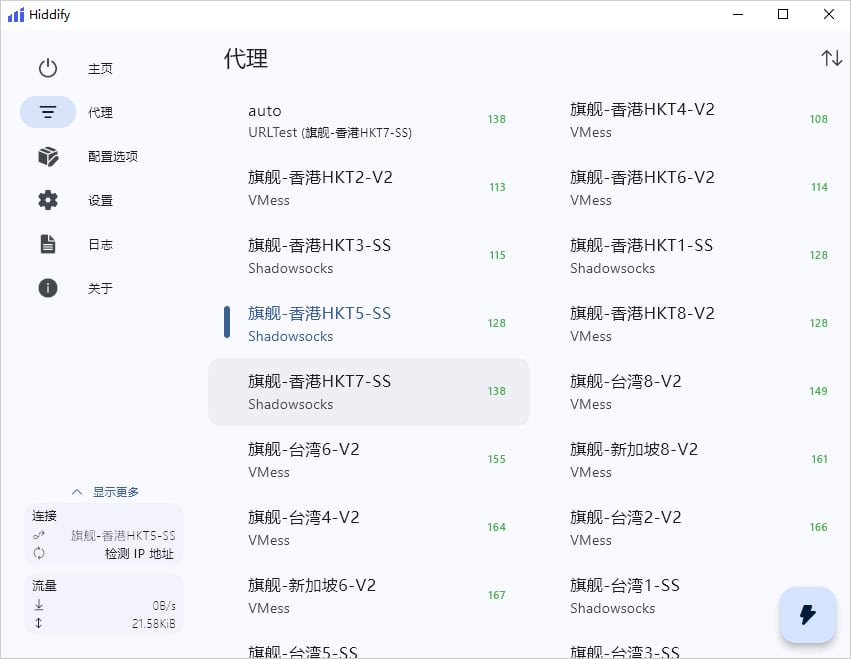
Task: Click the config options box icon
Action: click(x=48, y=157)
